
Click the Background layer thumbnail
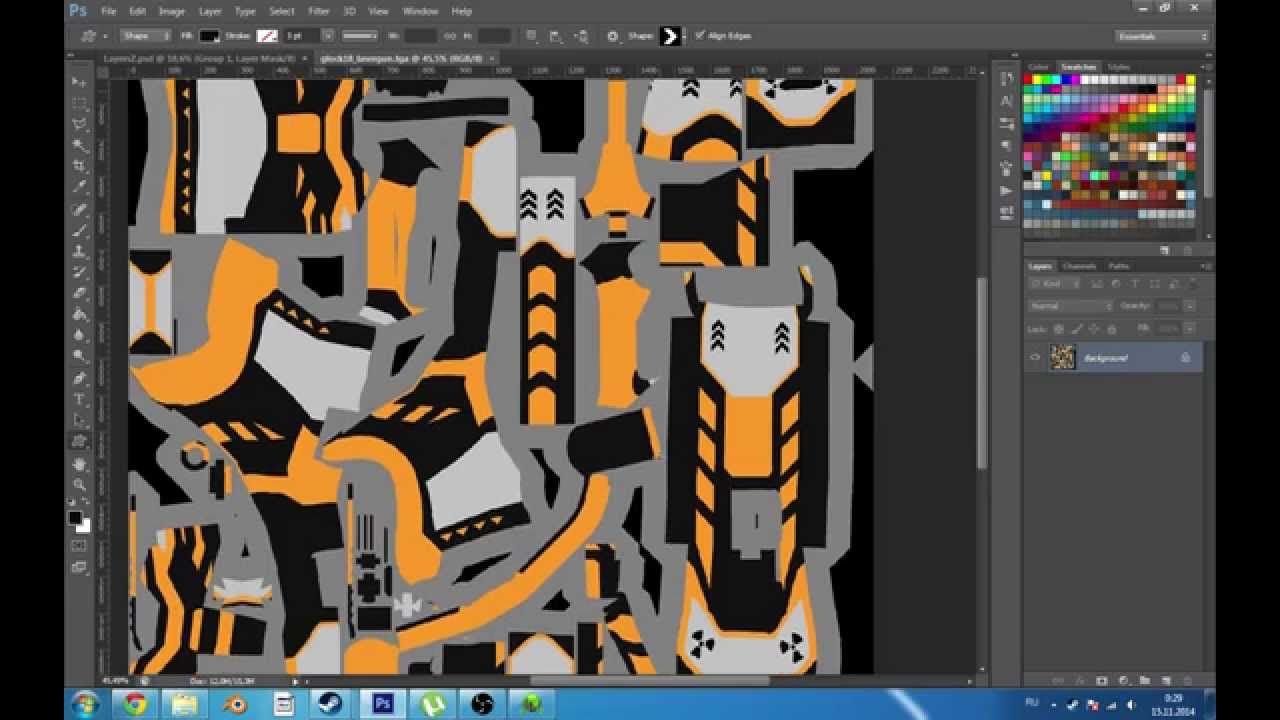(x=1062, y=357)
